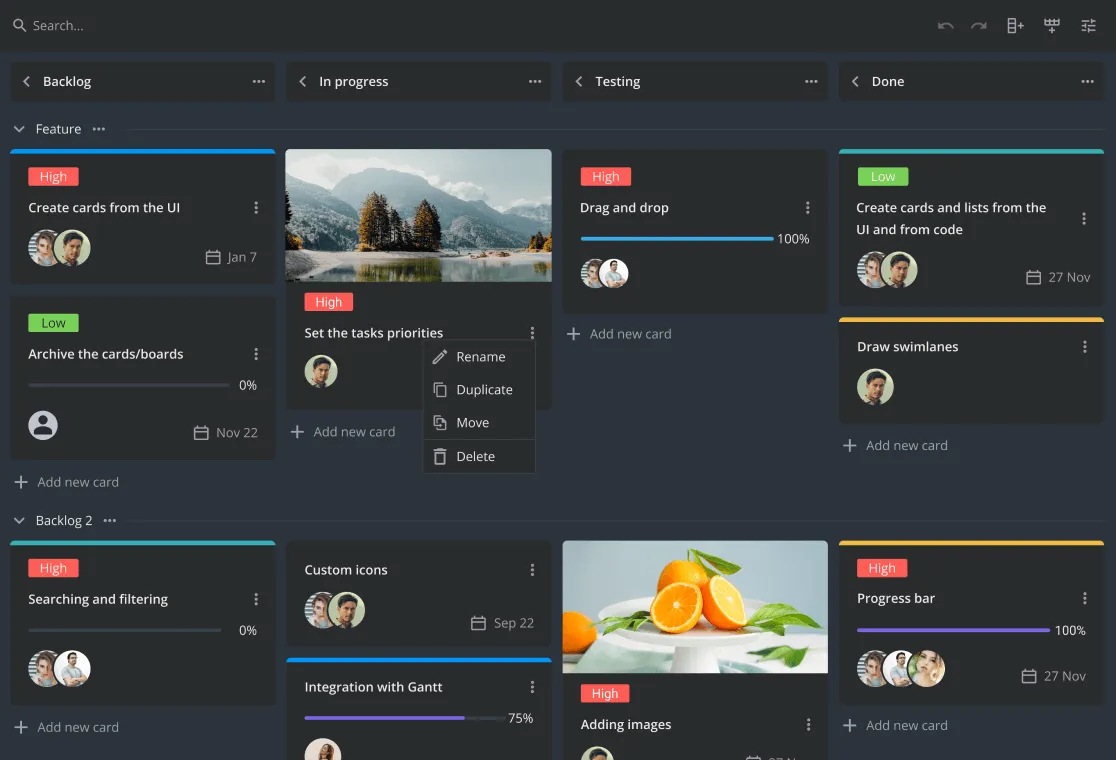
Task: Click the redo arrow in top toolbar
Action: [x=979, y=26]
